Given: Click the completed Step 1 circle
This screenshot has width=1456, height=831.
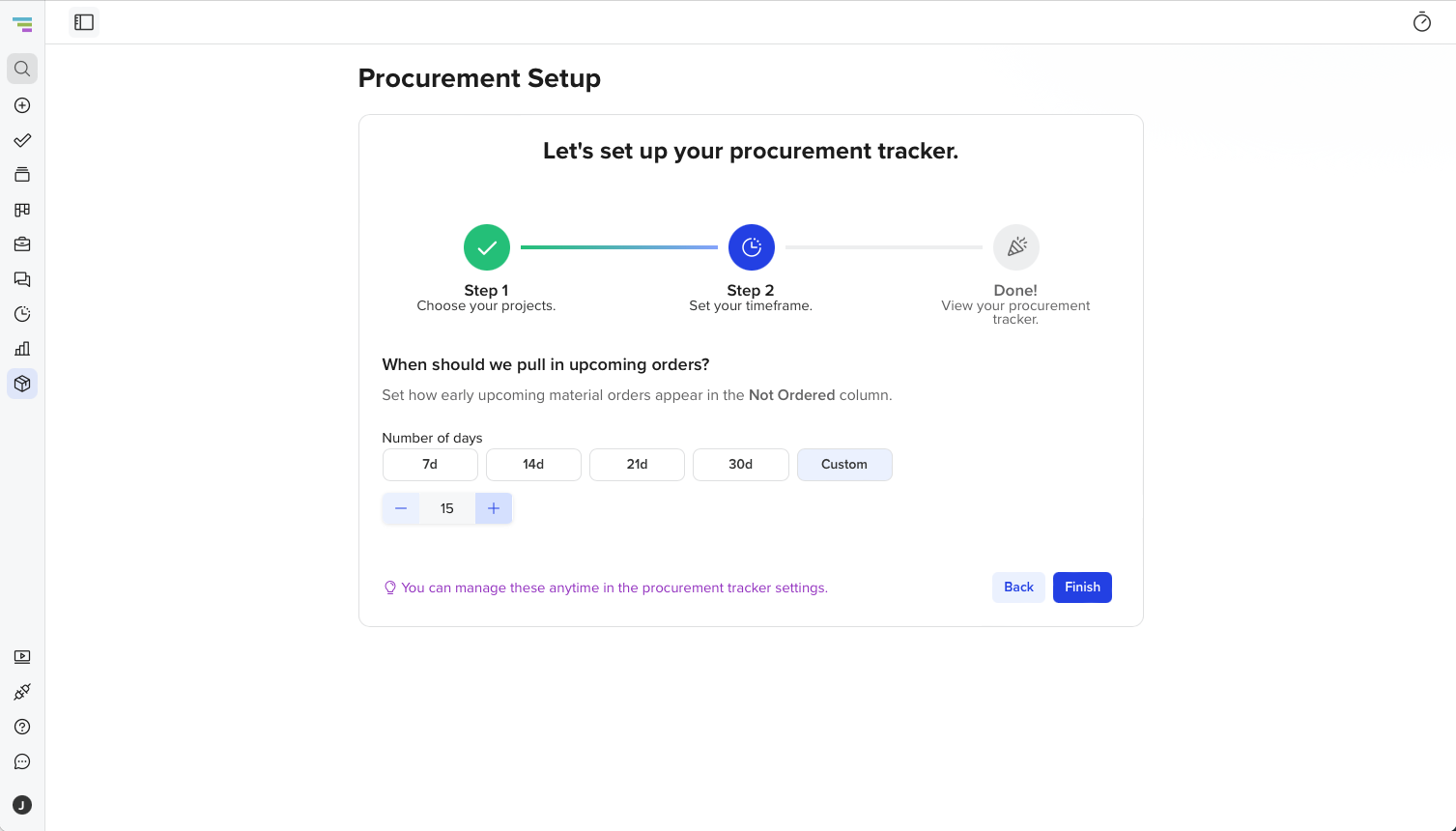Looking at the screenshot, I should [487, 247].
